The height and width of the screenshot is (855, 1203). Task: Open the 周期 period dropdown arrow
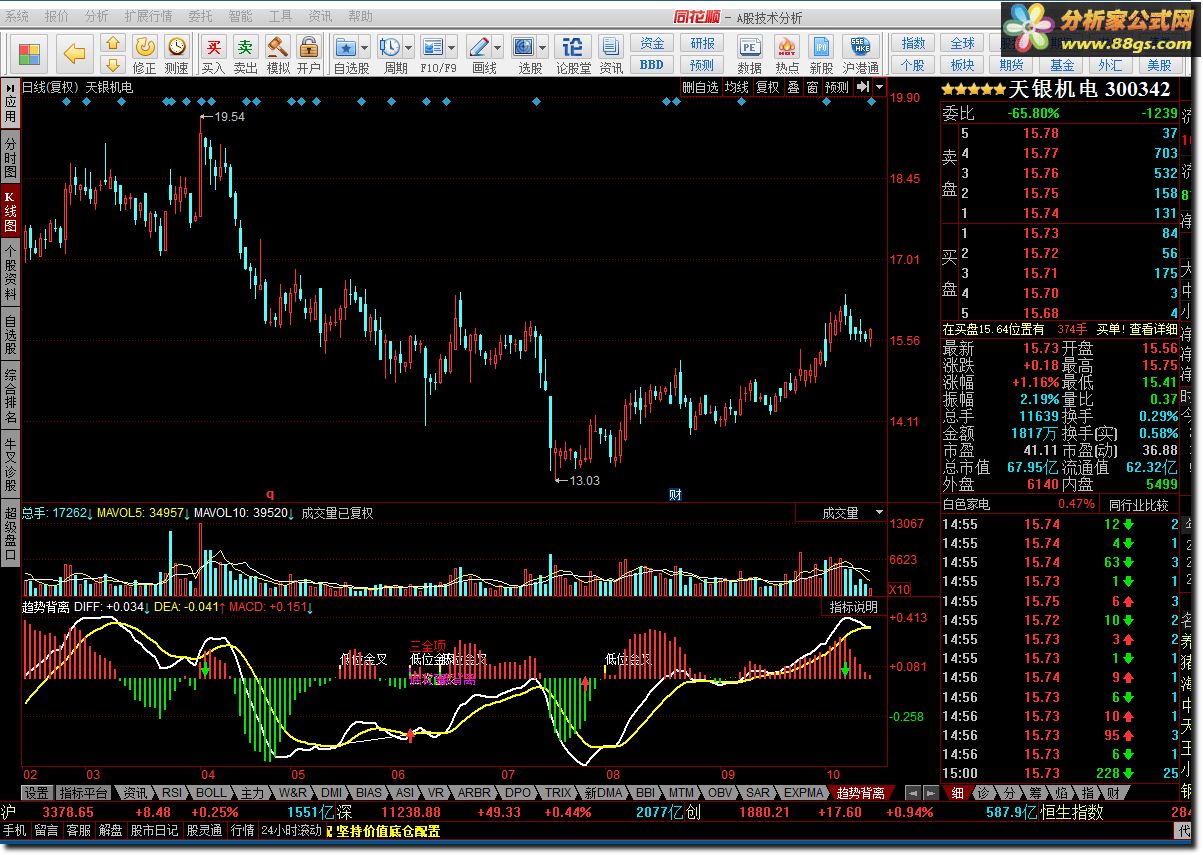pyautogui.click(x=409, y=47)
